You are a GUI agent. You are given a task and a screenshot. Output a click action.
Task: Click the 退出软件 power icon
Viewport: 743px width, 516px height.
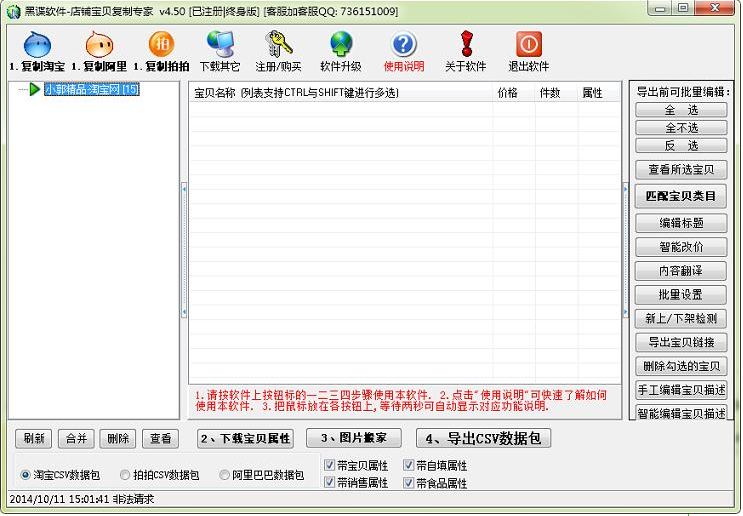coord(528,46)
